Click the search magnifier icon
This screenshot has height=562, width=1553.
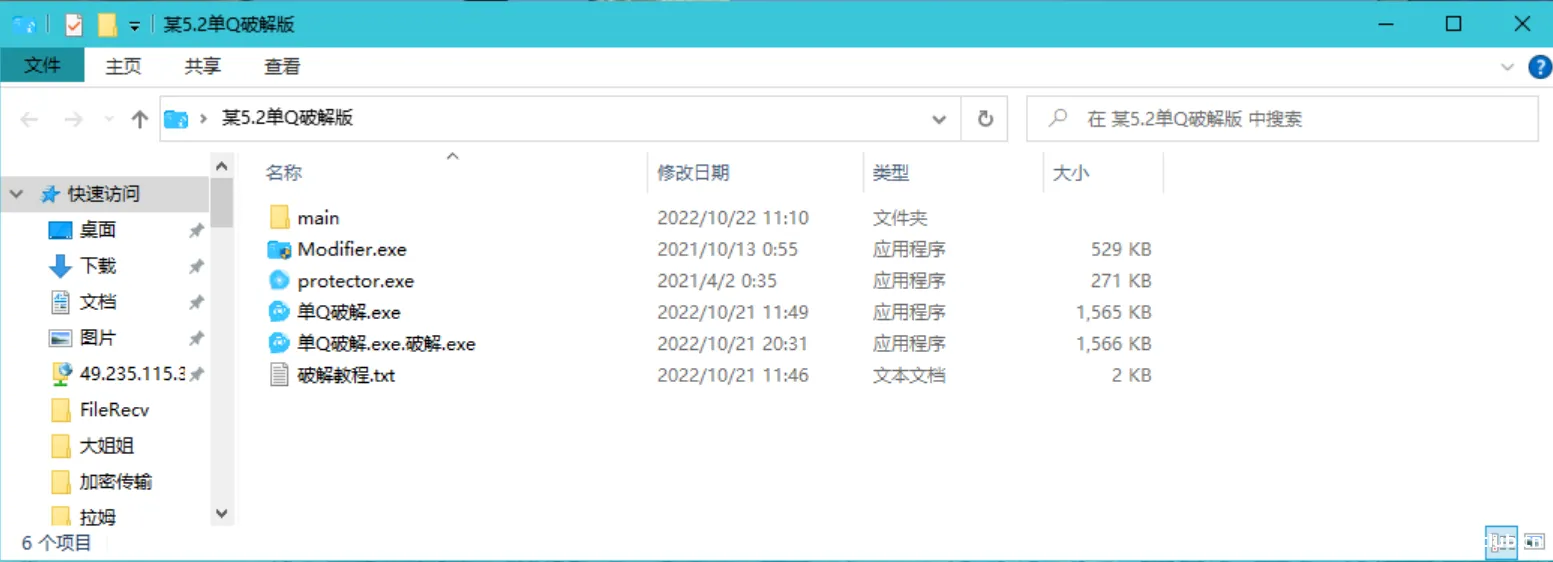click(1057, 118)
